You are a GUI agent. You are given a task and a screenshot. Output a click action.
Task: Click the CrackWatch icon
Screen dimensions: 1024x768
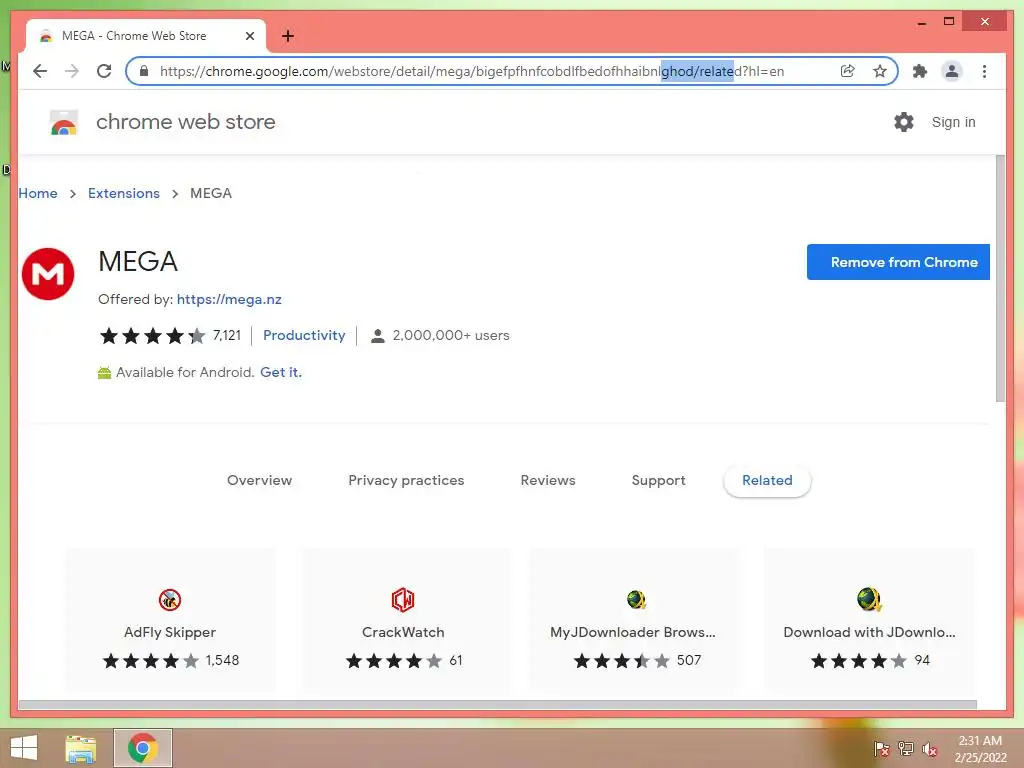(403, 600)
